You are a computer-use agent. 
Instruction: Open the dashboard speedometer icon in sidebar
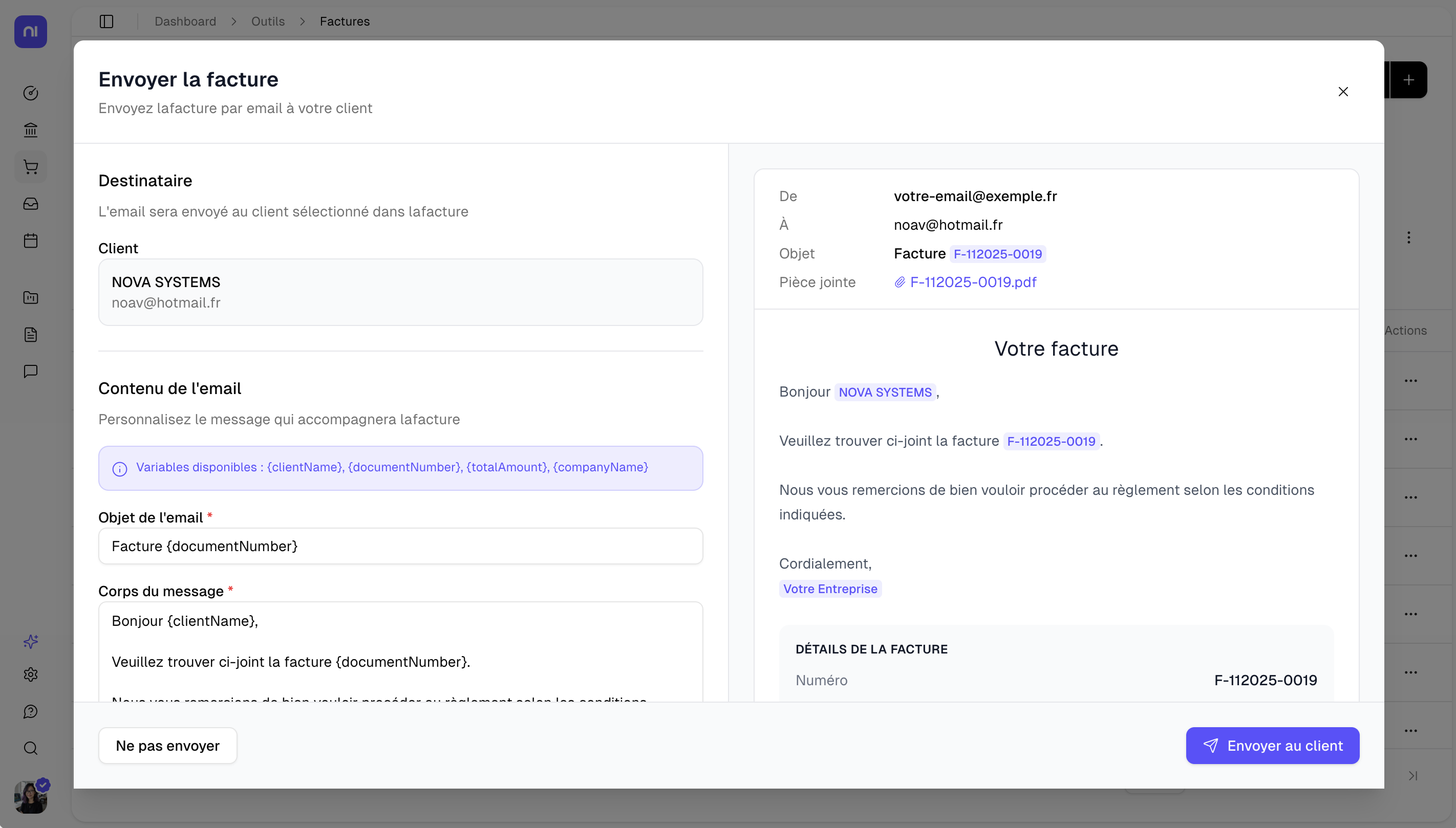click(x=31, y=93)
